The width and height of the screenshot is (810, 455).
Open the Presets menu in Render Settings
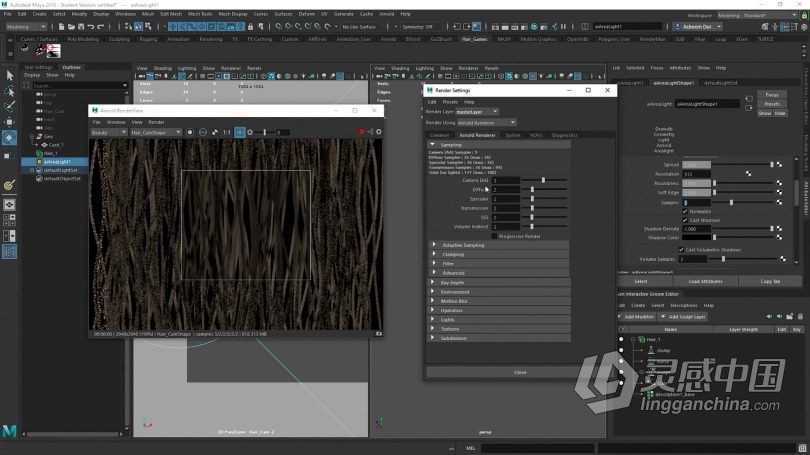point(450,102)
